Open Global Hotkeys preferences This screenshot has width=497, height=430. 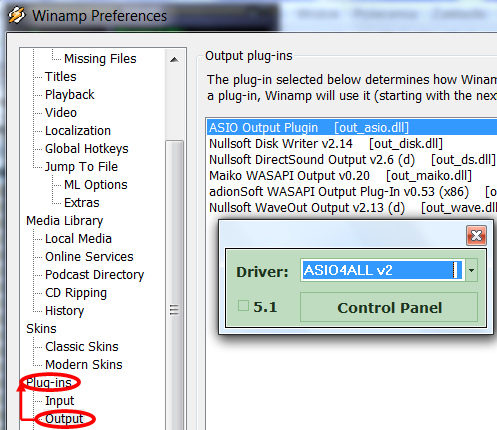point(87,149)
